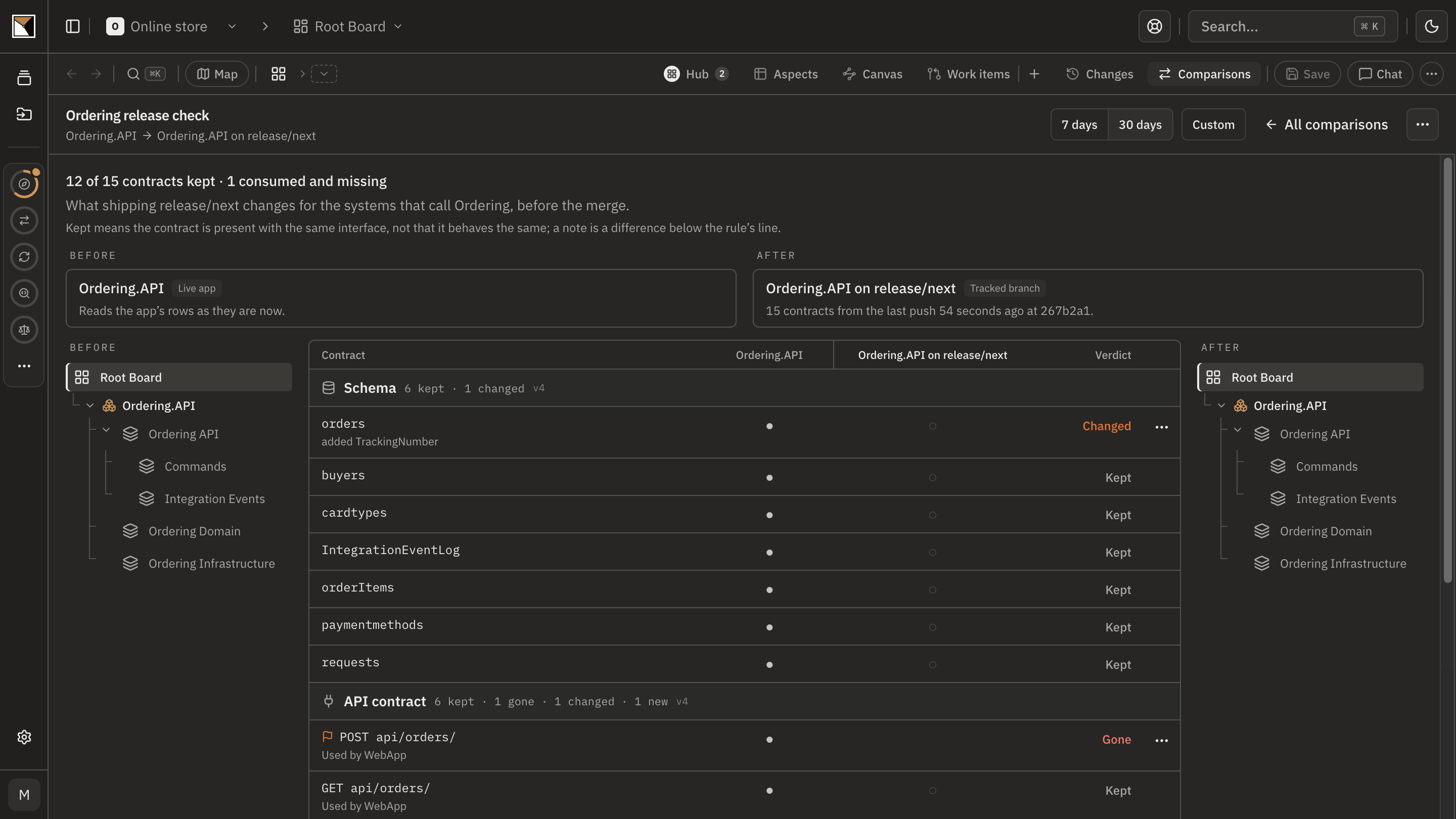
Task: Collapse Ordering.API in the Before tree
Action: pyautogui.click(x=90, y=406)
